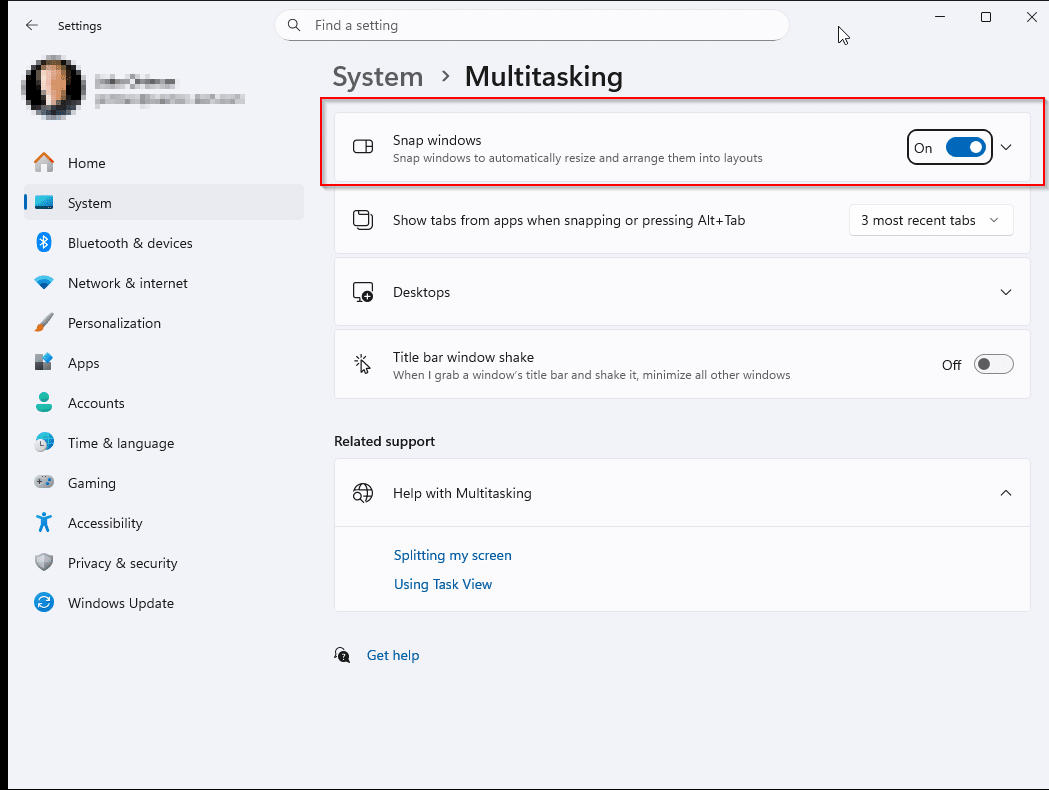Select Bluetooth & devices in sidebar
The height and width of the screenshot is (790, 1049).
coord(164,243)
